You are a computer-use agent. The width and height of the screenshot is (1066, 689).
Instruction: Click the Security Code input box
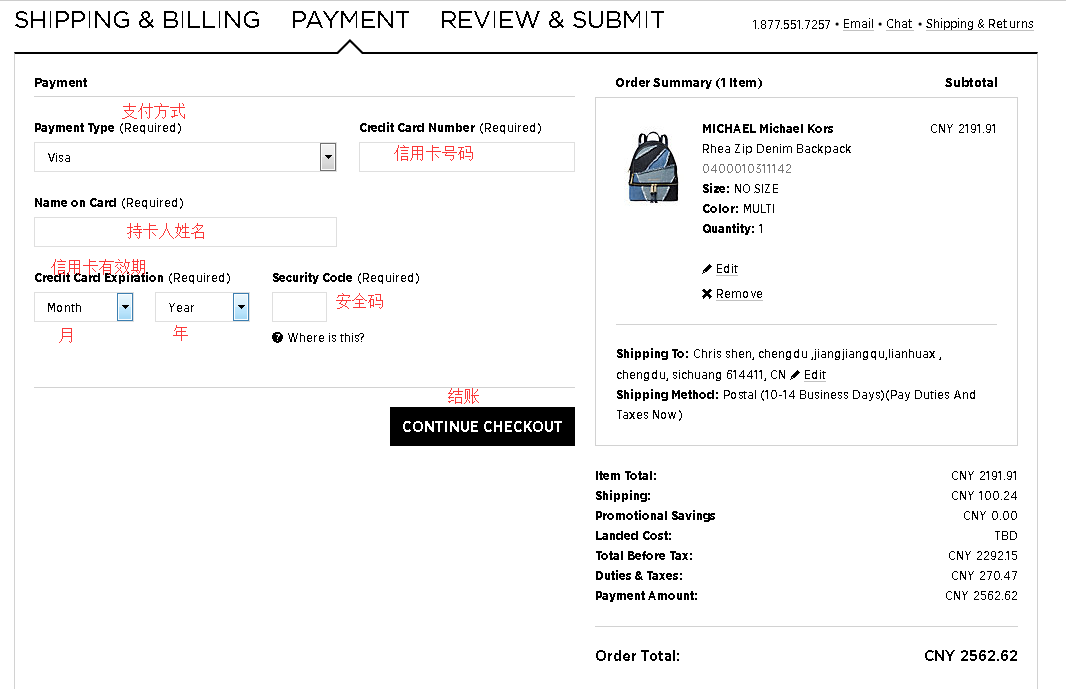(x=299, y=307)
